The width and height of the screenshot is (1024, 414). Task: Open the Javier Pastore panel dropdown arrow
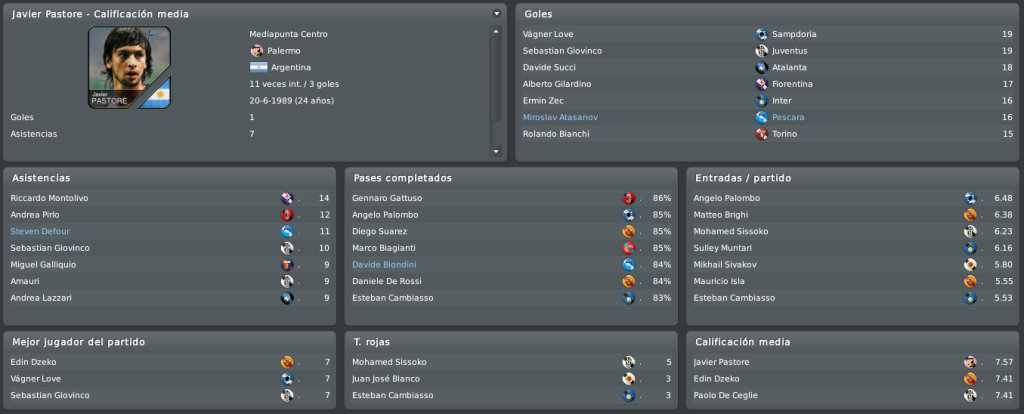point(496,13)
